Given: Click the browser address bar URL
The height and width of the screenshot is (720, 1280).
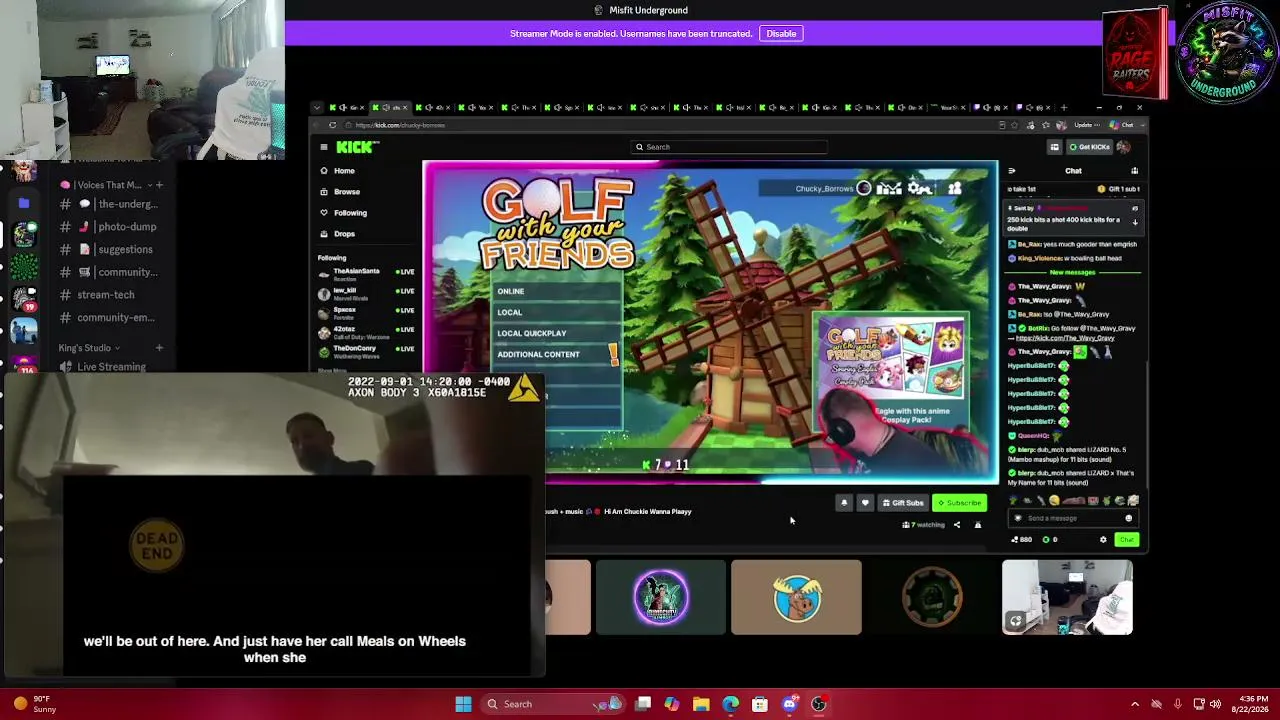Looking at the screenshot, I should pyautogui.click(x=400, y=125).
